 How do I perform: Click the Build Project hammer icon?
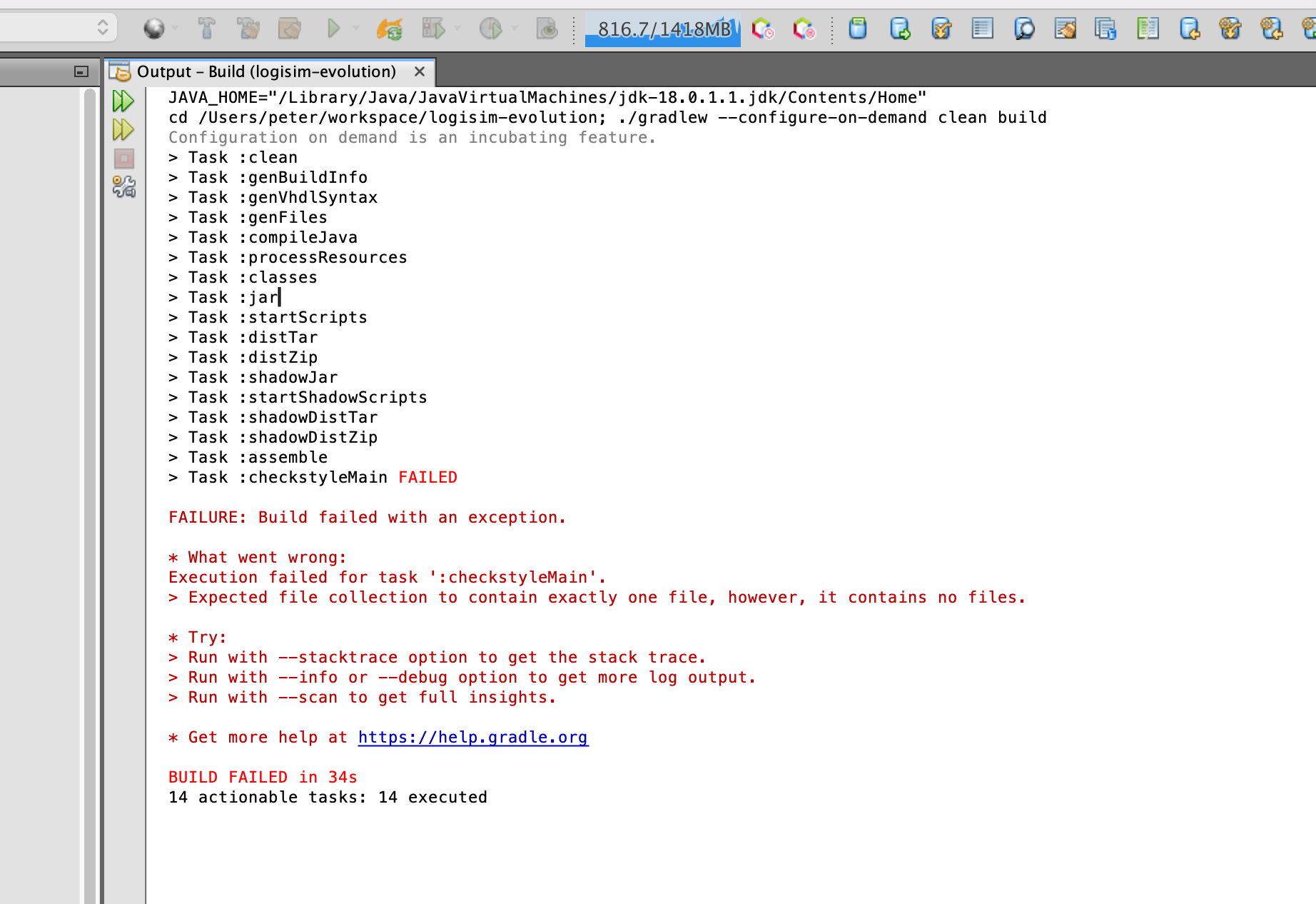click(207, 29)
